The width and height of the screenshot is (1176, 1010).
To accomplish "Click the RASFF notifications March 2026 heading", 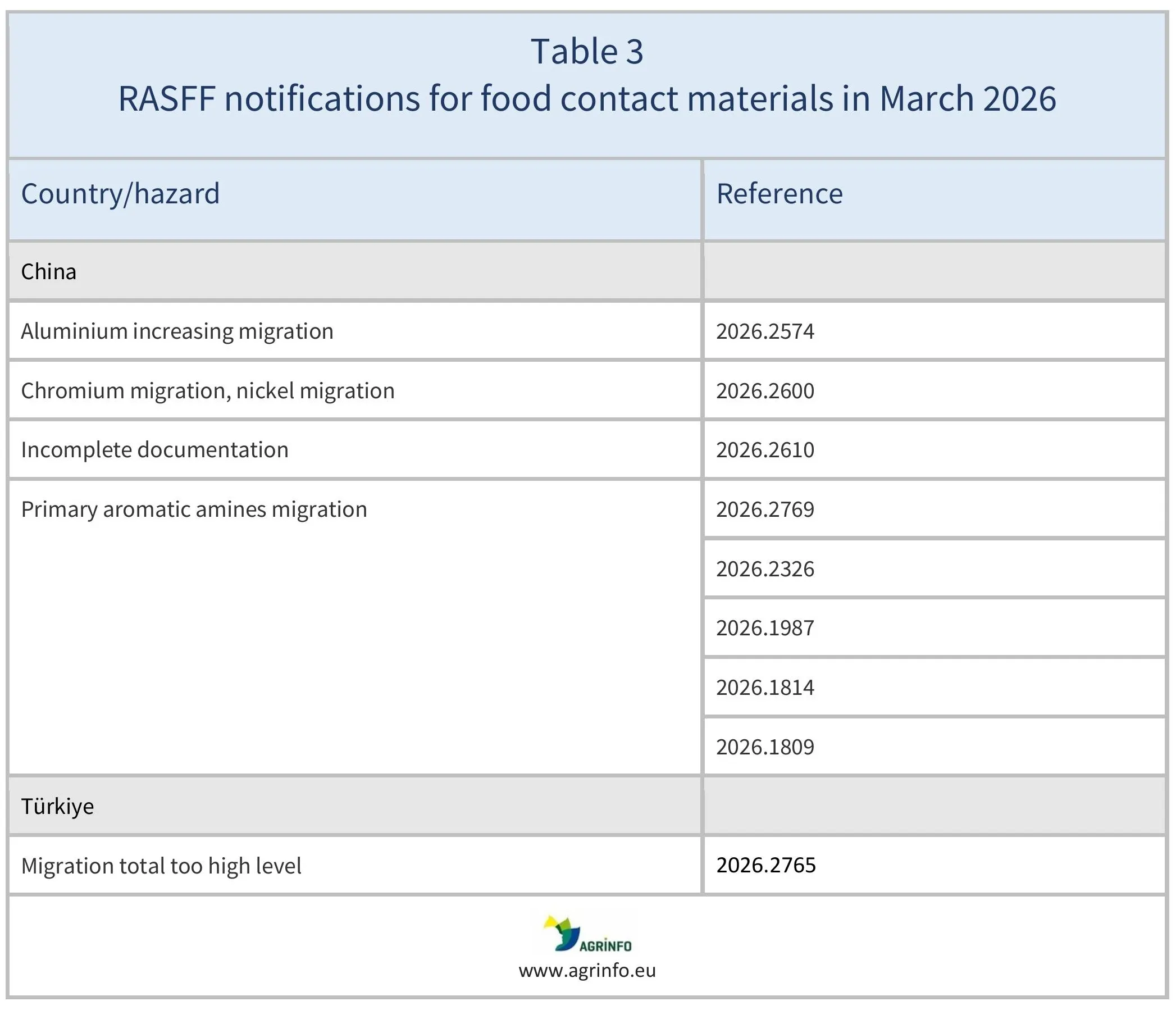I will 587,98.
